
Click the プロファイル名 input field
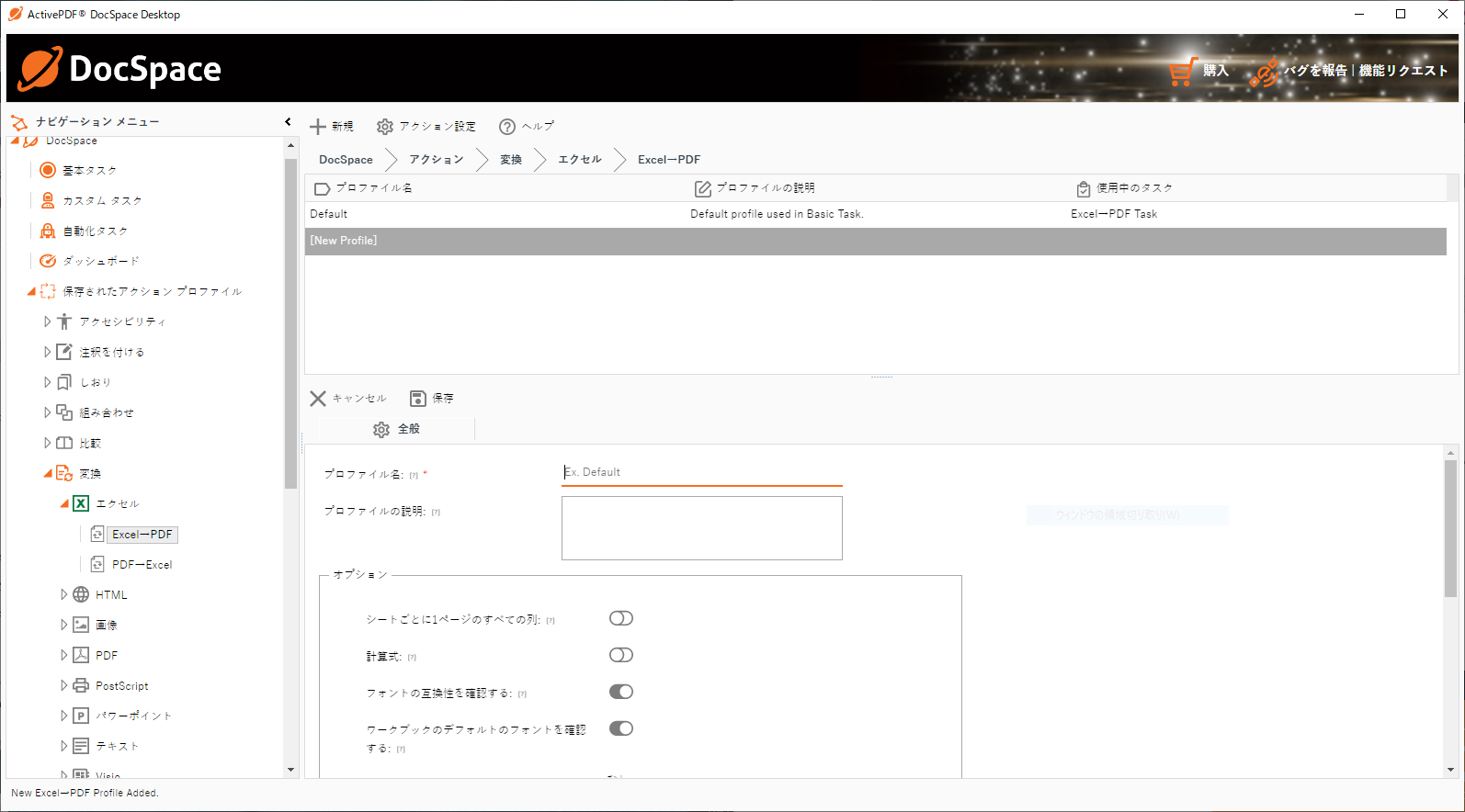click(702, 472)
